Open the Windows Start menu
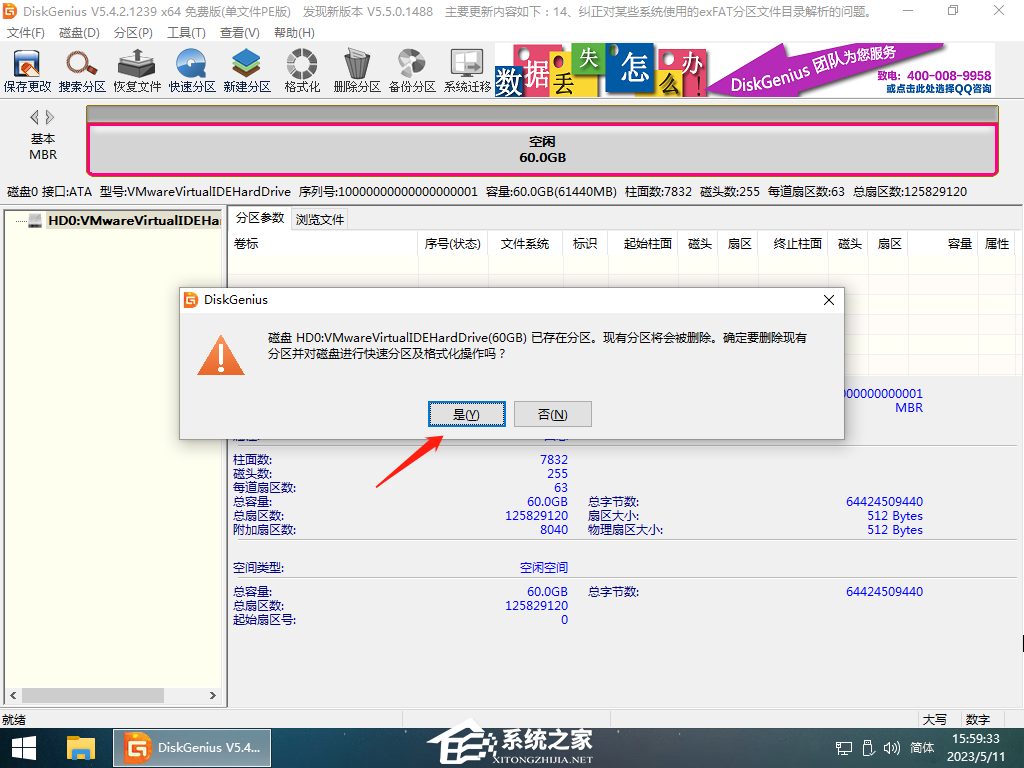This screenshot has height=768, width=1024. coord(24,748)
